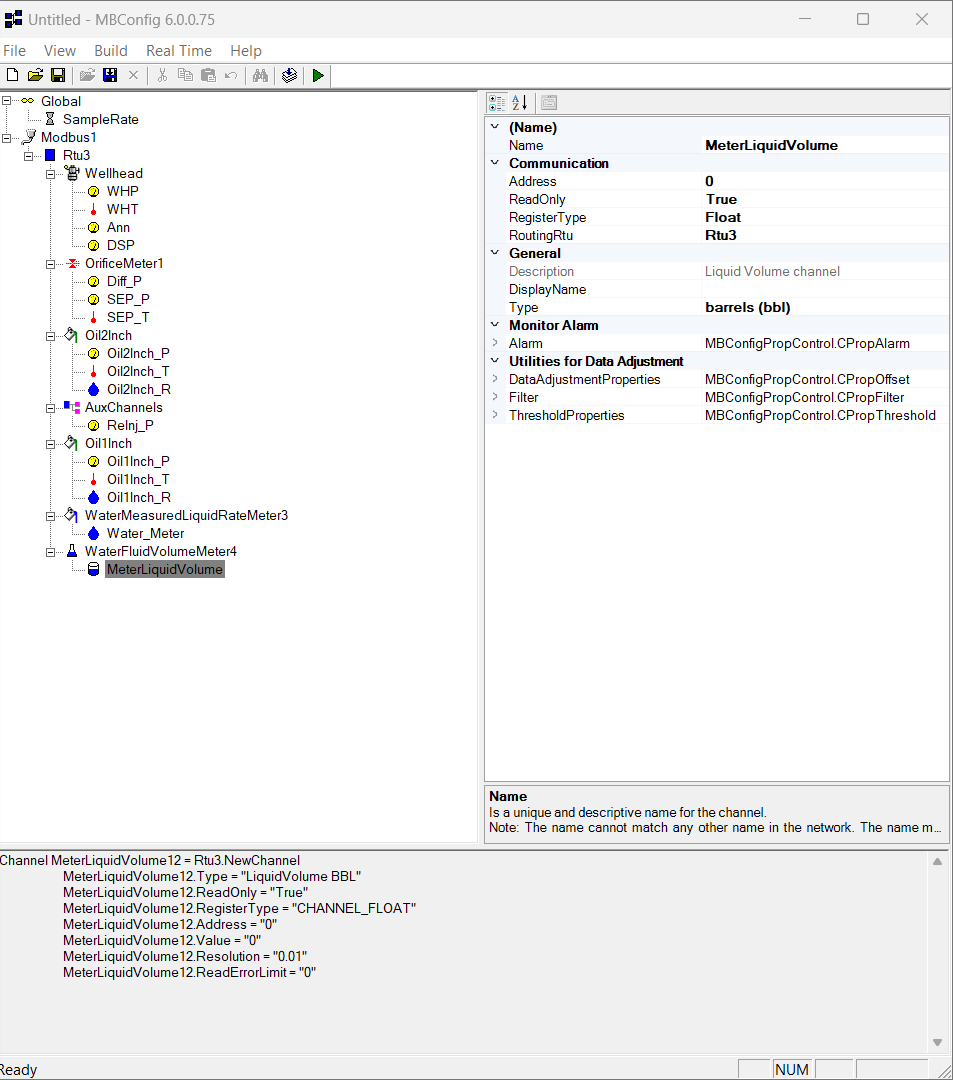Viewport: 953px width, 1080px height.
Task: Click the Name field value MeterLiquidVolume
Action: click(x=771, y=145)
